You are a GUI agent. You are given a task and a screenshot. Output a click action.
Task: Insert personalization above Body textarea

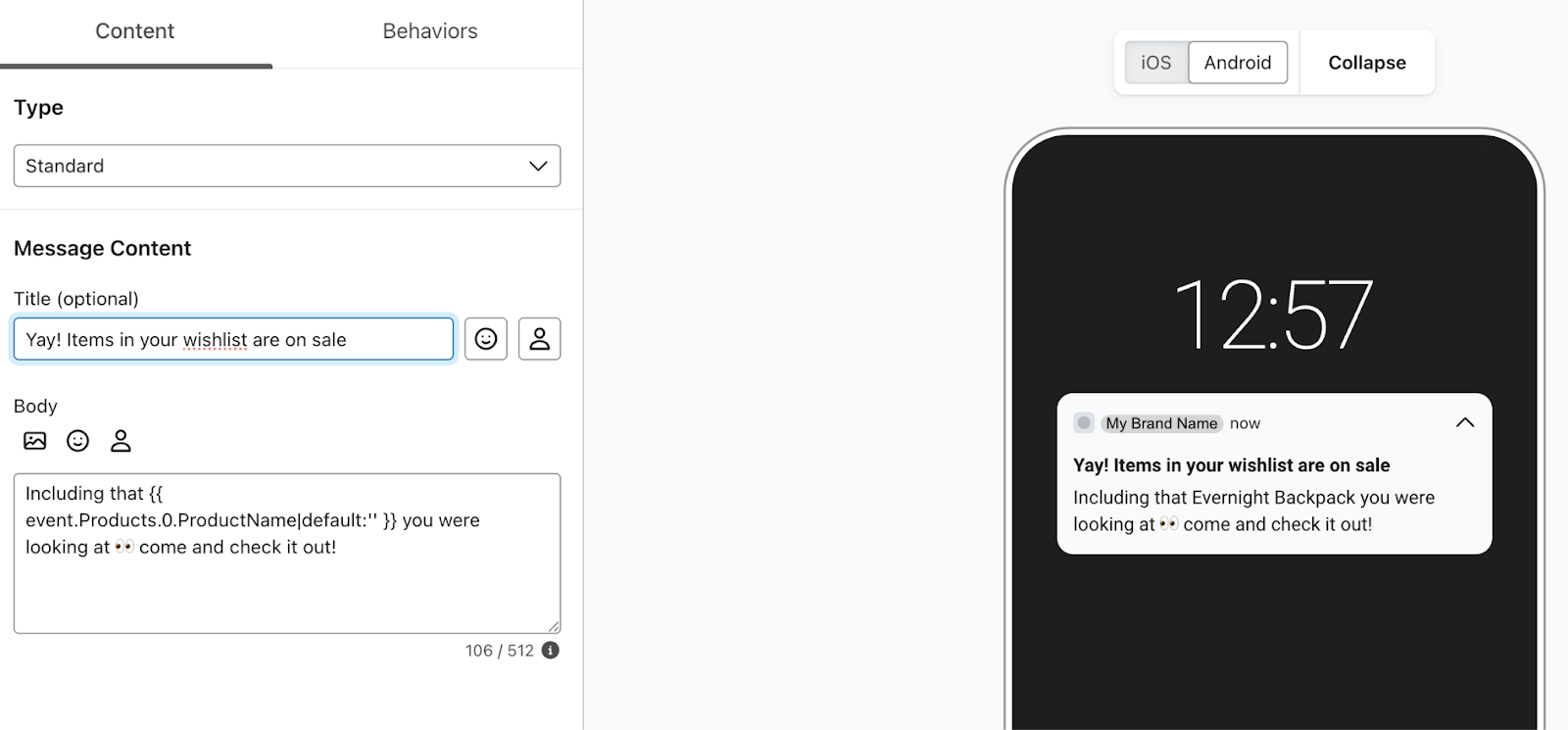[x=121, y=441]
